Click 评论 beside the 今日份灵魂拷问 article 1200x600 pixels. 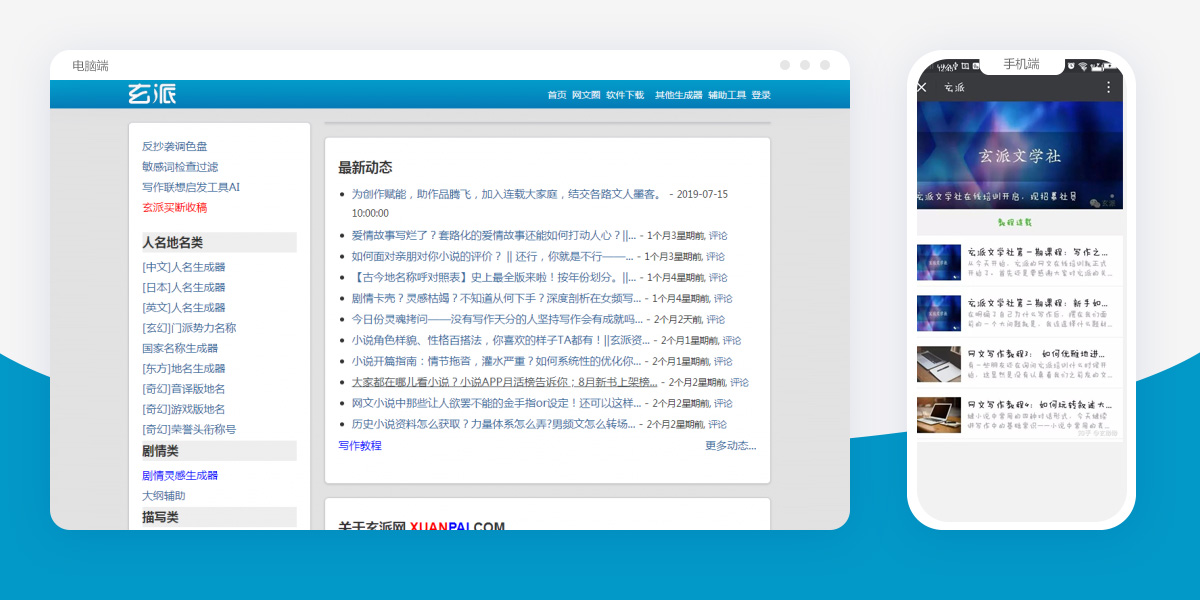click(716, 320)
